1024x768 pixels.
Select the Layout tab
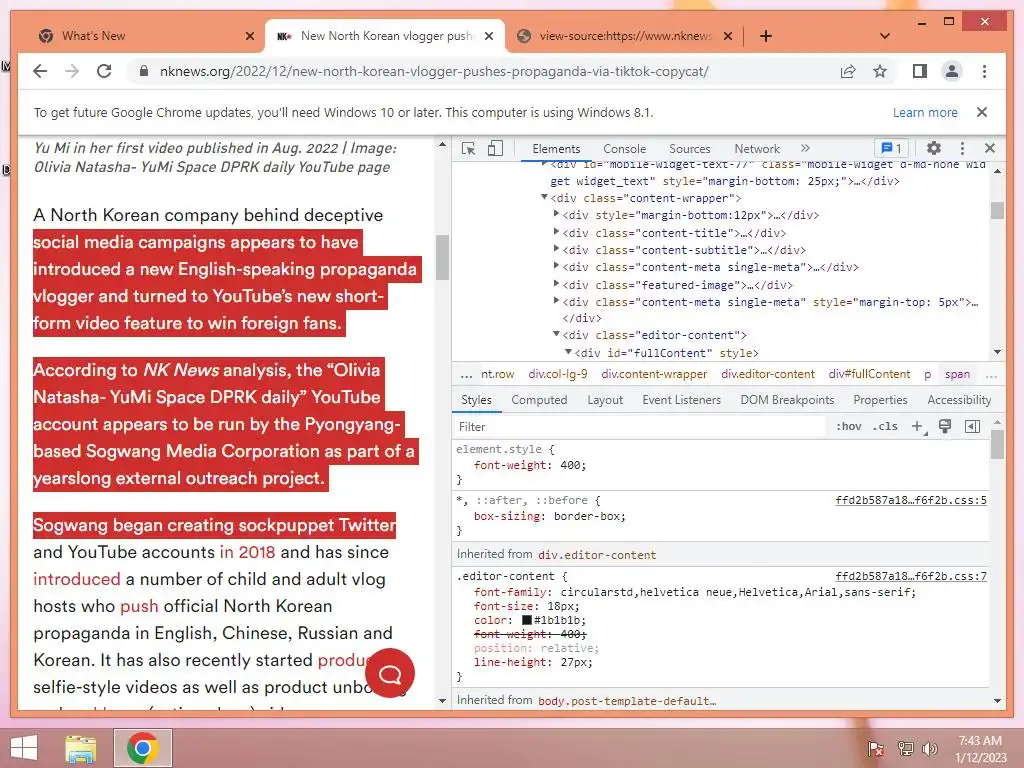pos(605,400)
